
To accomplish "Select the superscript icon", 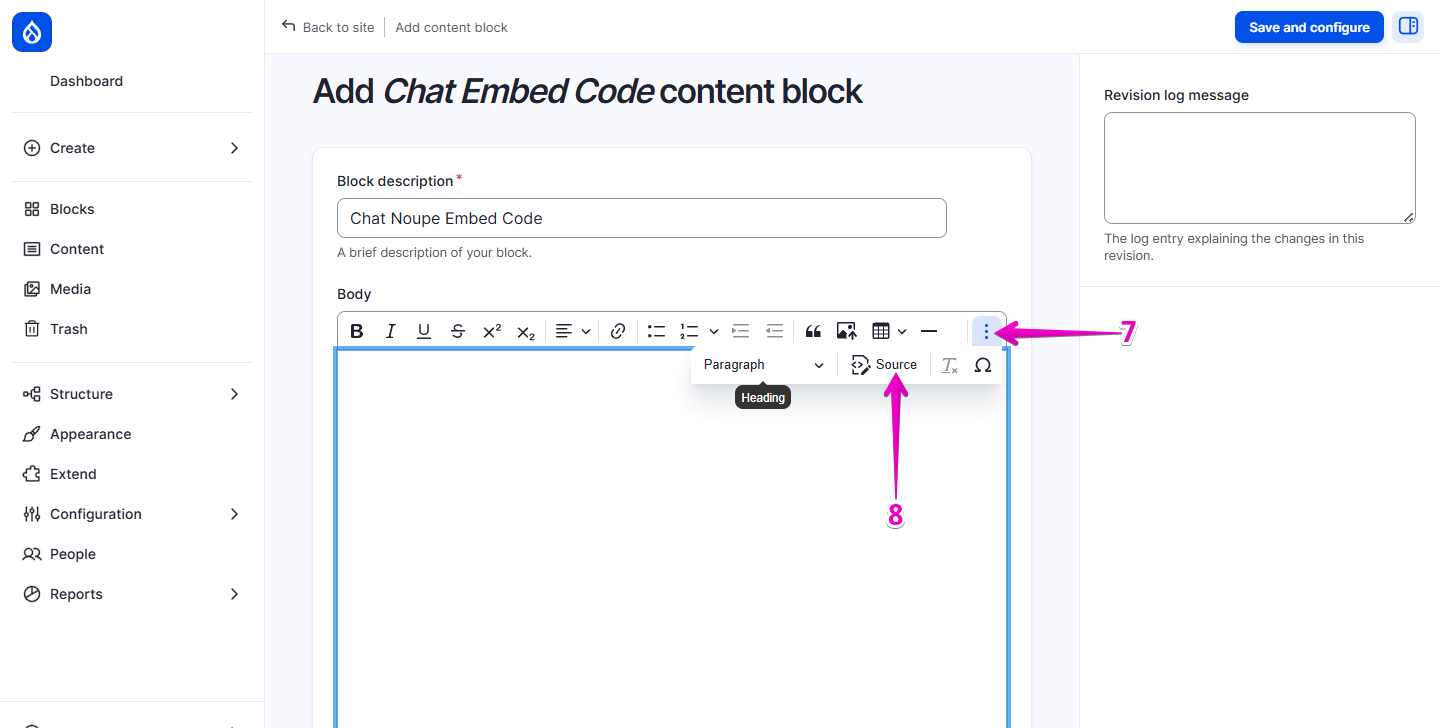I will (491, 330).
